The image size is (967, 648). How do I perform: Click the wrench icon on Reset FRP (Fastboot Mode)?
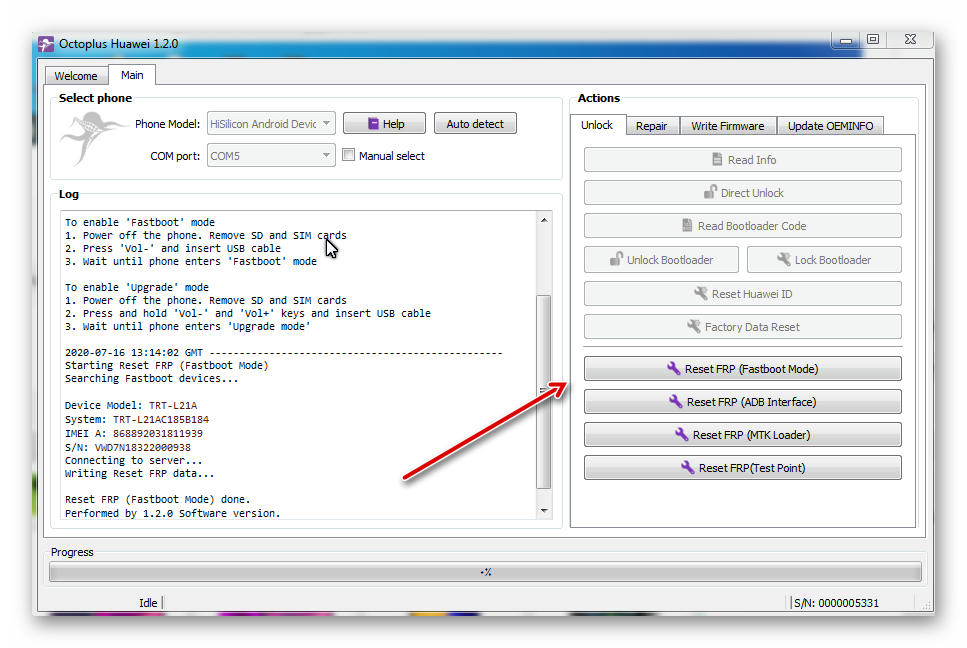coord(673,368)
